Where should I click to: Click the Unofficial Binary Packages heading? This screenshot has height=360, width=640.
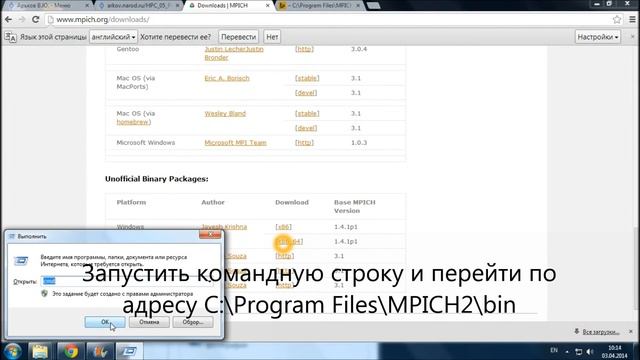tap(157, 179)
